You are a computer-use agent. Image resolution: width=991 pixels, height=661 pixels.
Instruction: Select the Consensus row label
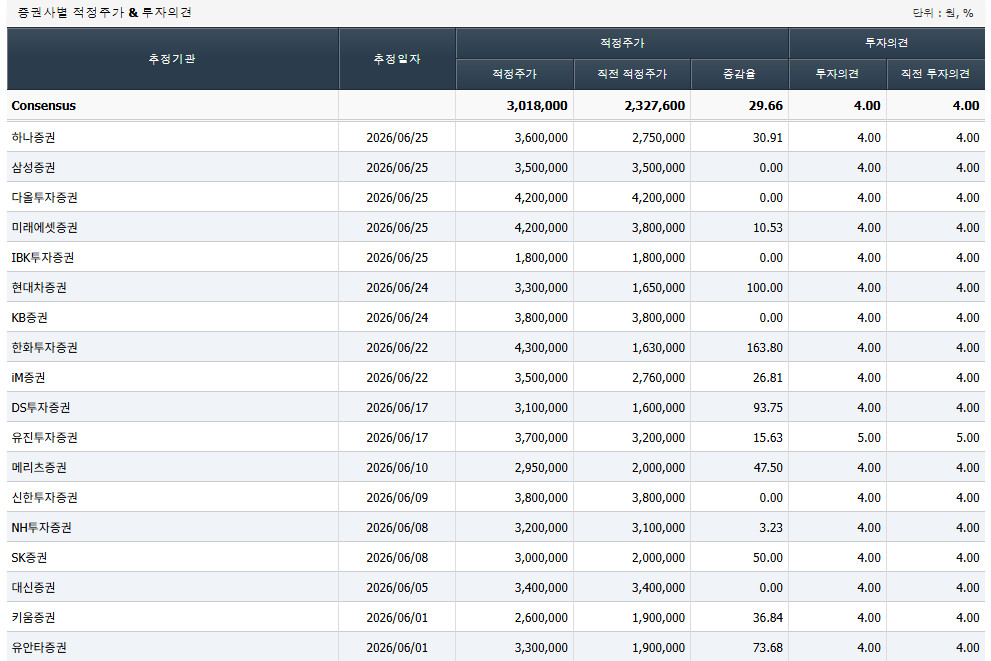coord(44,106)
